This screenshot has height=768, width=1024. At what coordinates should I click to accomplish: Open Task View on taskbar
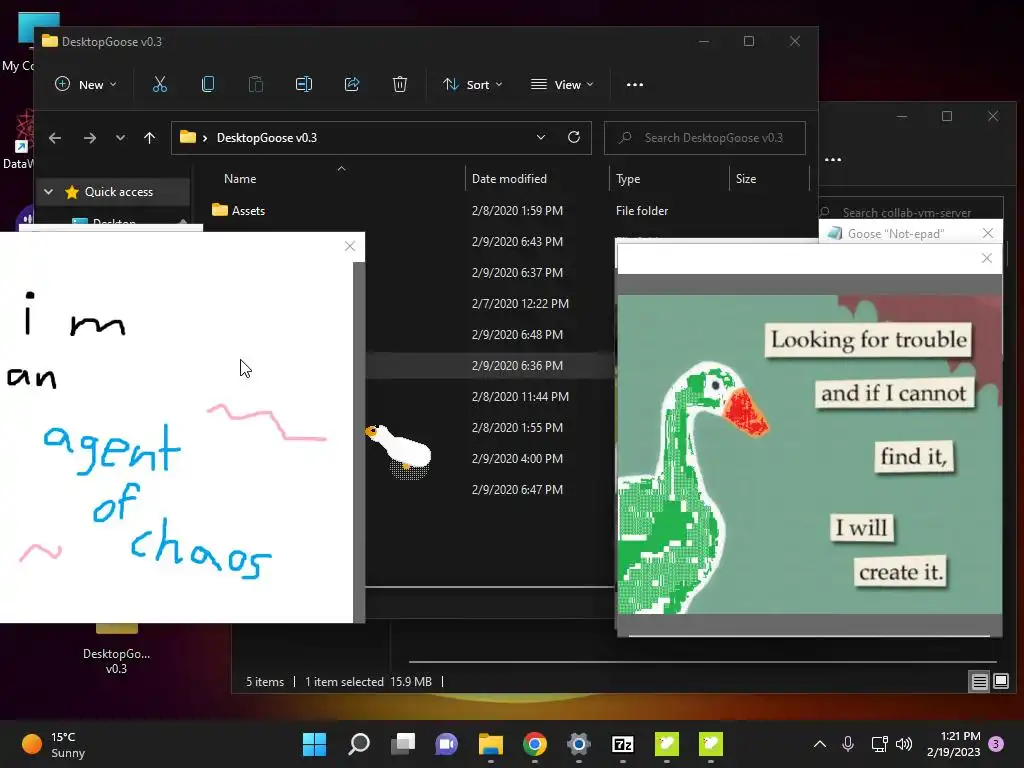pyautogui.click(x=403, y=744)
